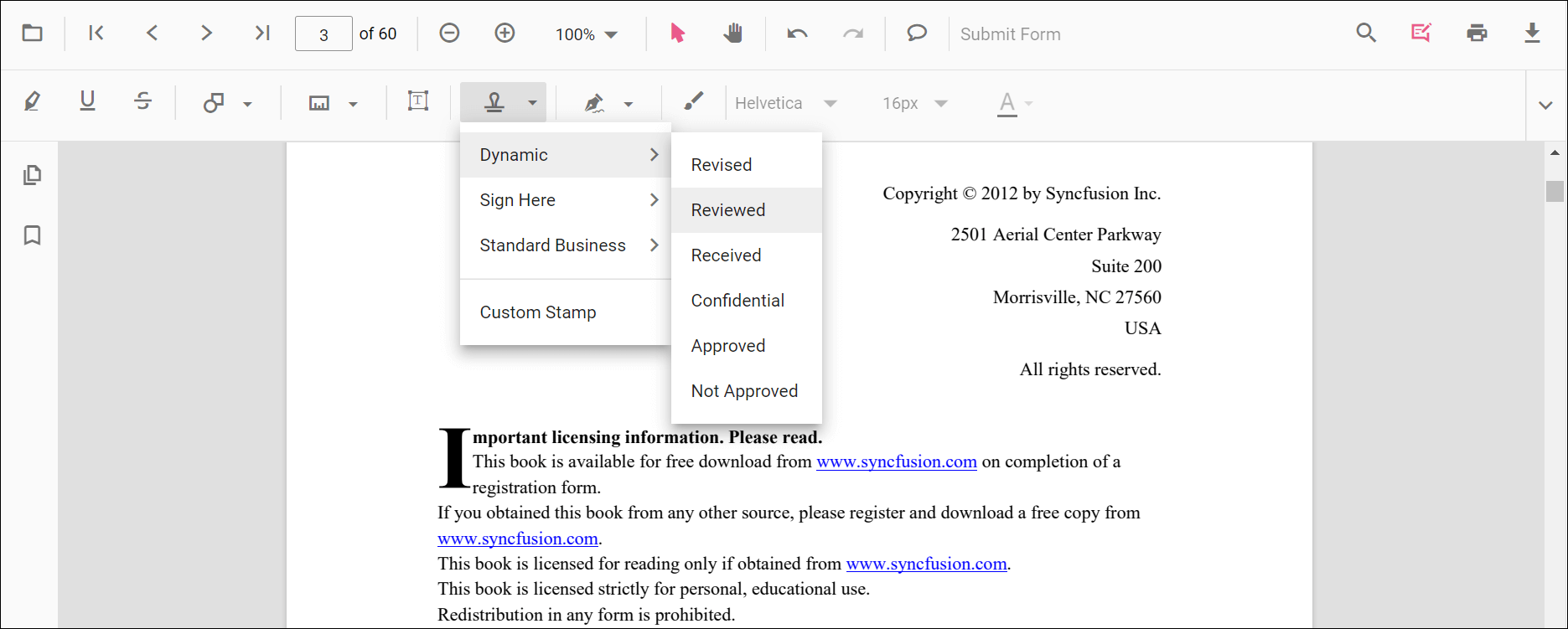Select the Pan hand tool

733,34
